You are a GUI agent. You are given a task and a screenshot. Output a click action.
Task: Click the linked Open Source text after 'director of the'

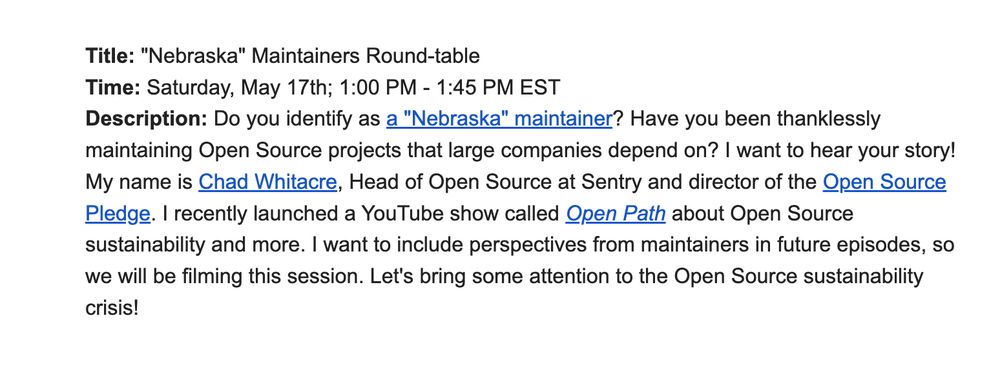[885, 182]
